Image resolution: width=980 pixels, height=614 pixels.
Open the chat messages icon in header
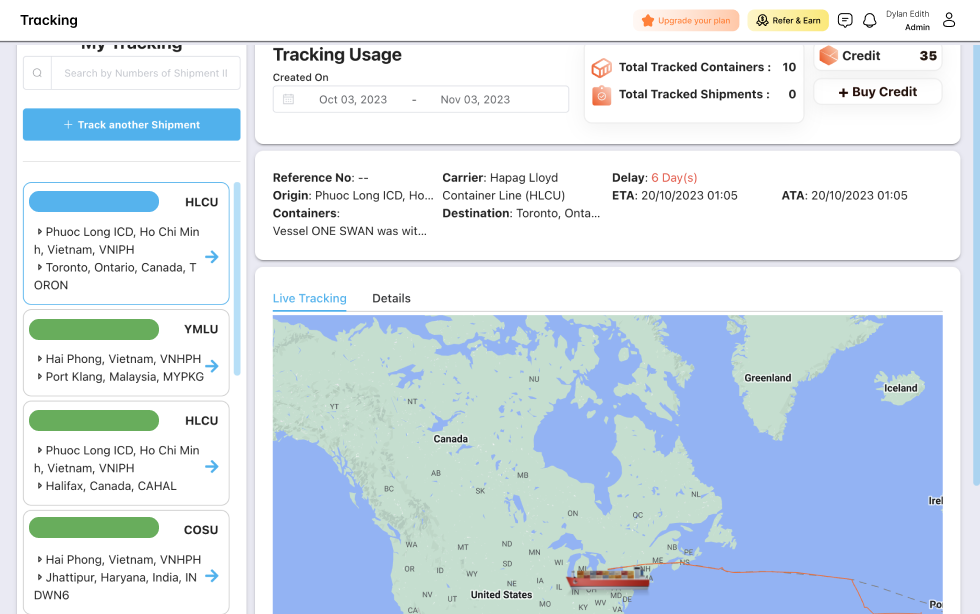[844, 21]
